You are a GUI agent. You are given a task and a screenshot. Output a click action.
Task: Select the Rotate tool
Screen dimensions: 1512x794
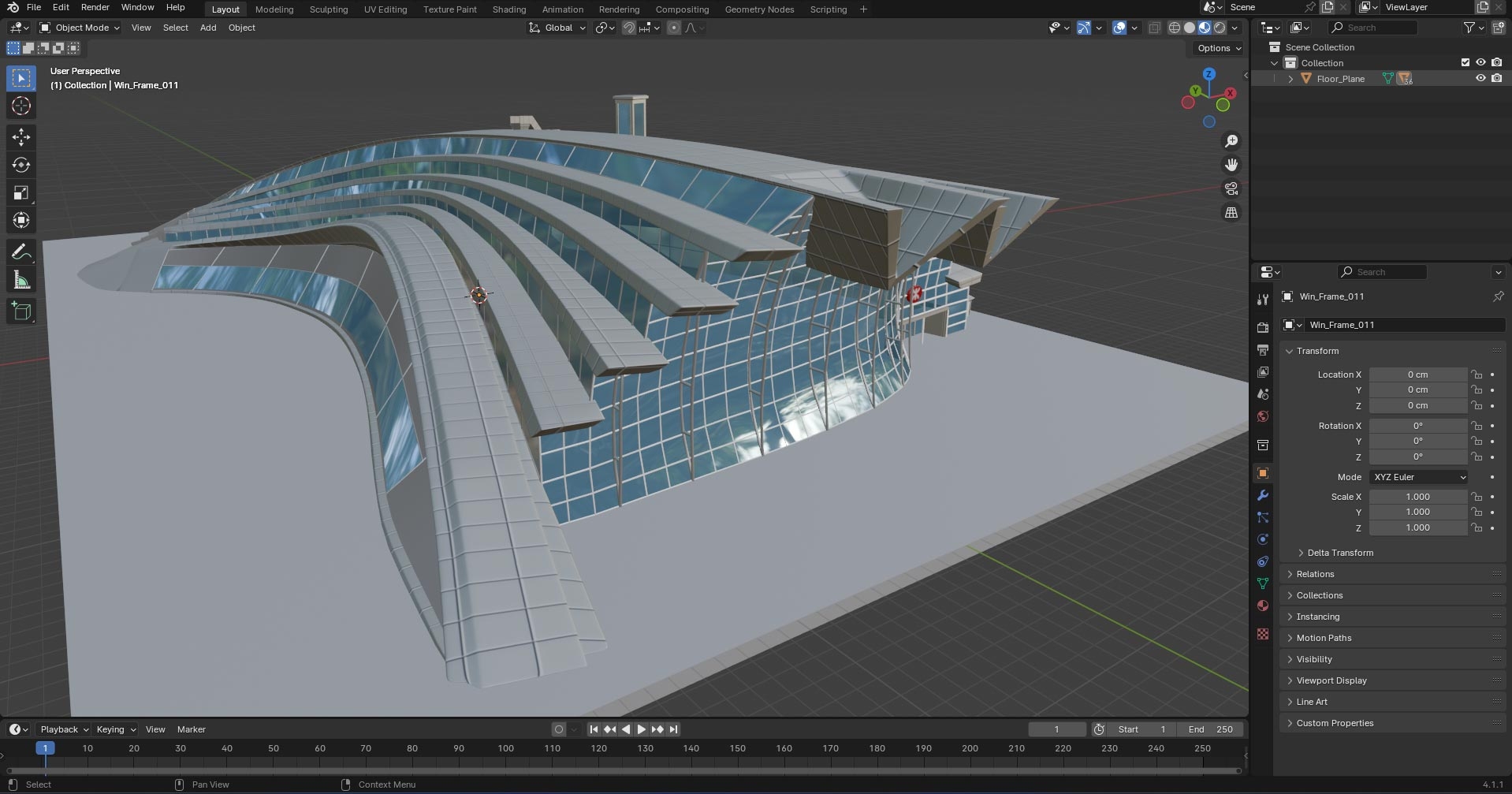click(21, 165)
